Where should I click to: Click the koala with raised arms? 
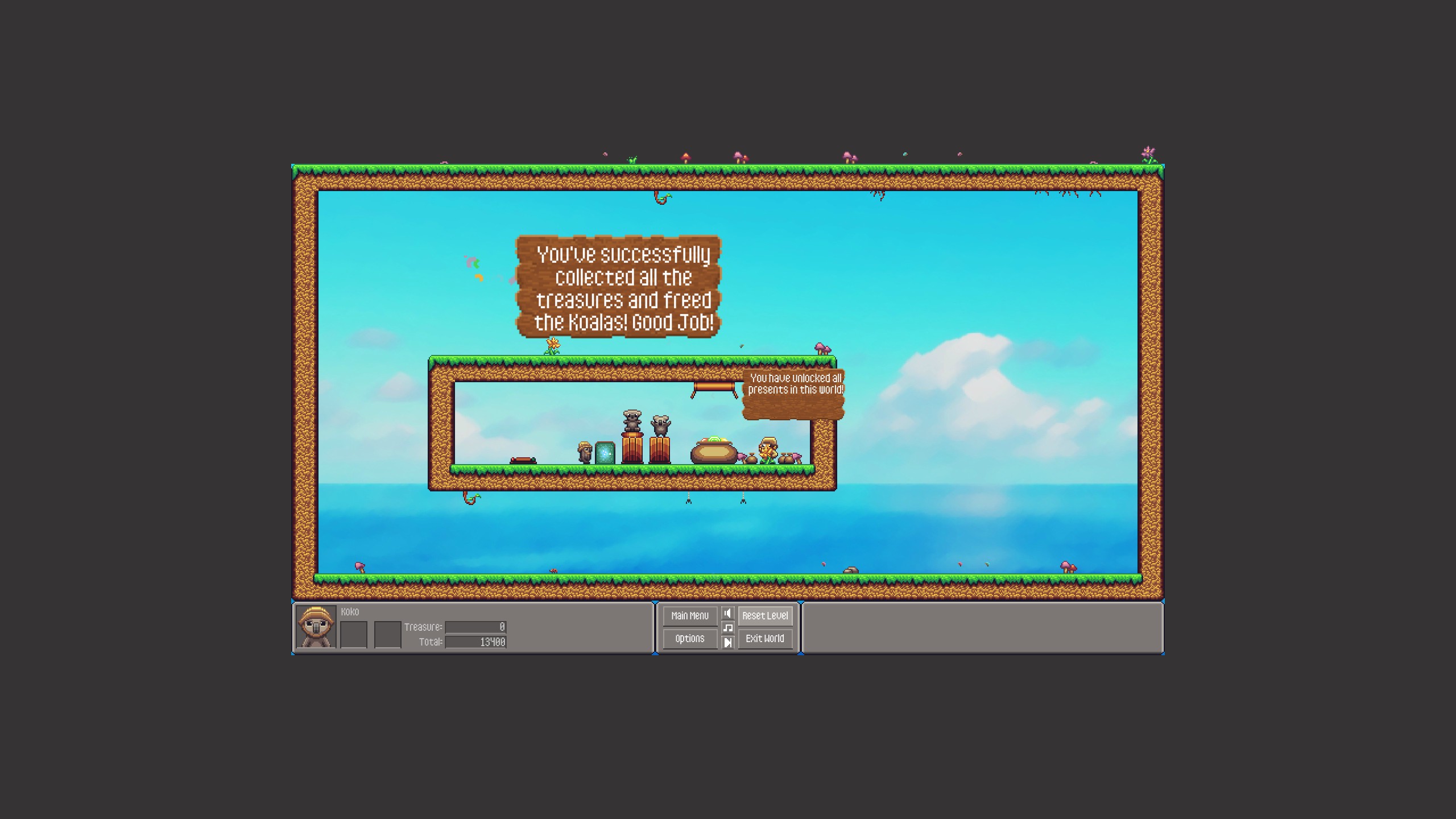(x=660, y=425)
